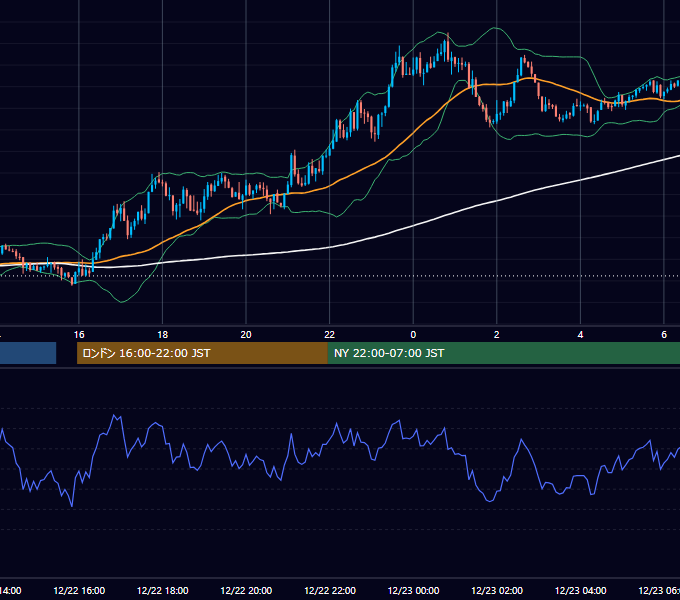Click the ロンドン 16:00-22:00 JST session bar

click(202, 353)
